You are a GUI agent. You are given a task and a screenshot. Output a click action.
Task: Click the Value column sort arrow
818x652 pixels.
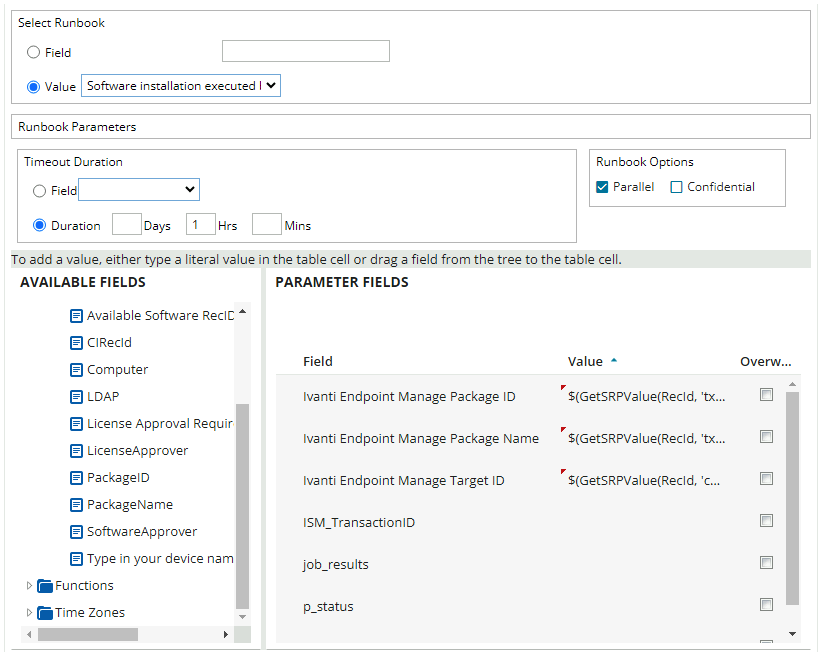click(x=614, y=360)
